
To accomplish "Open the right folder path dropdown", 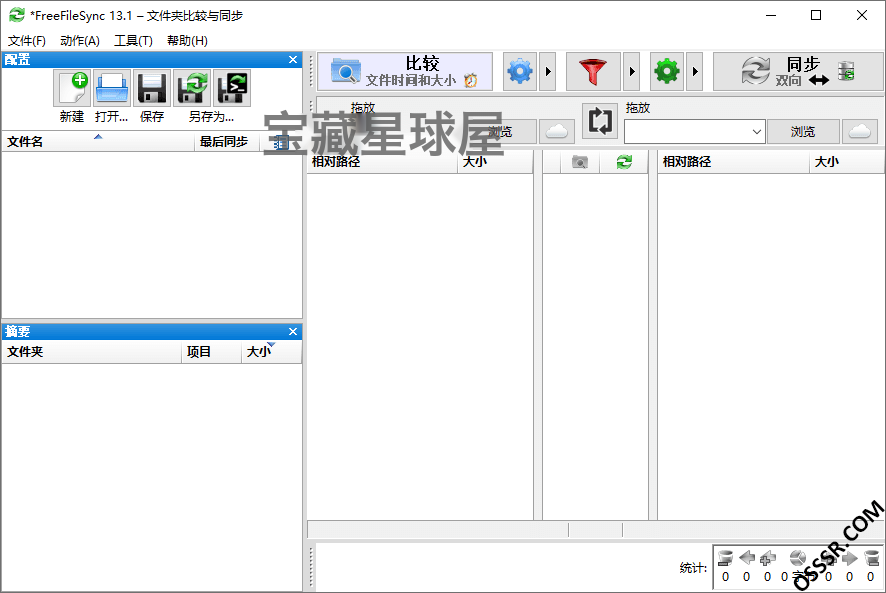I will point(757,132).
